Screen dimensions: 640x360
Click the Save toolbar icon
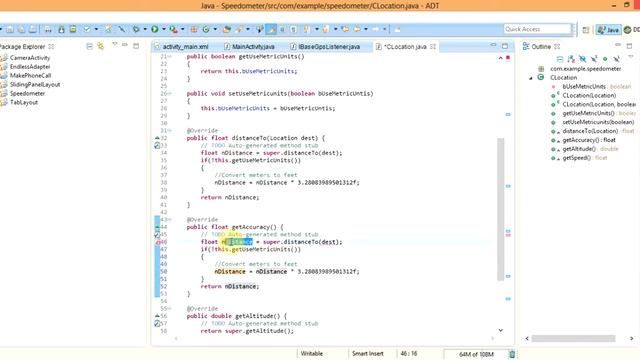(x=10, y=29)
